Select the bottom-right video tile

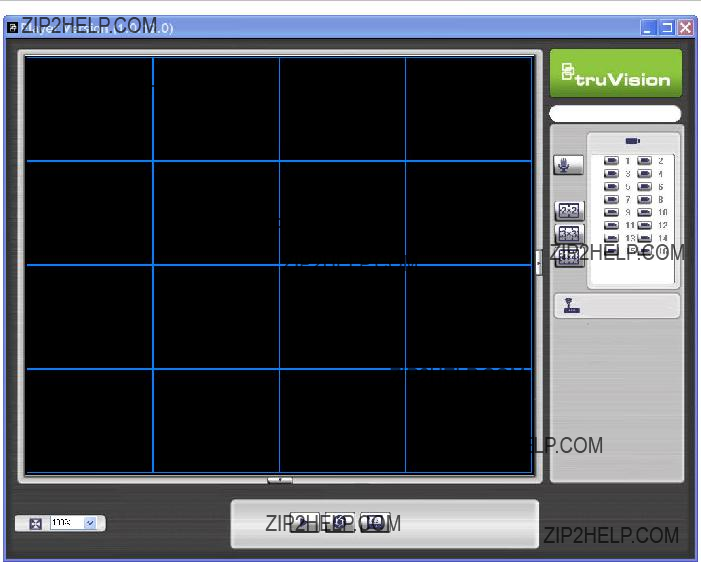click(469, 421)
